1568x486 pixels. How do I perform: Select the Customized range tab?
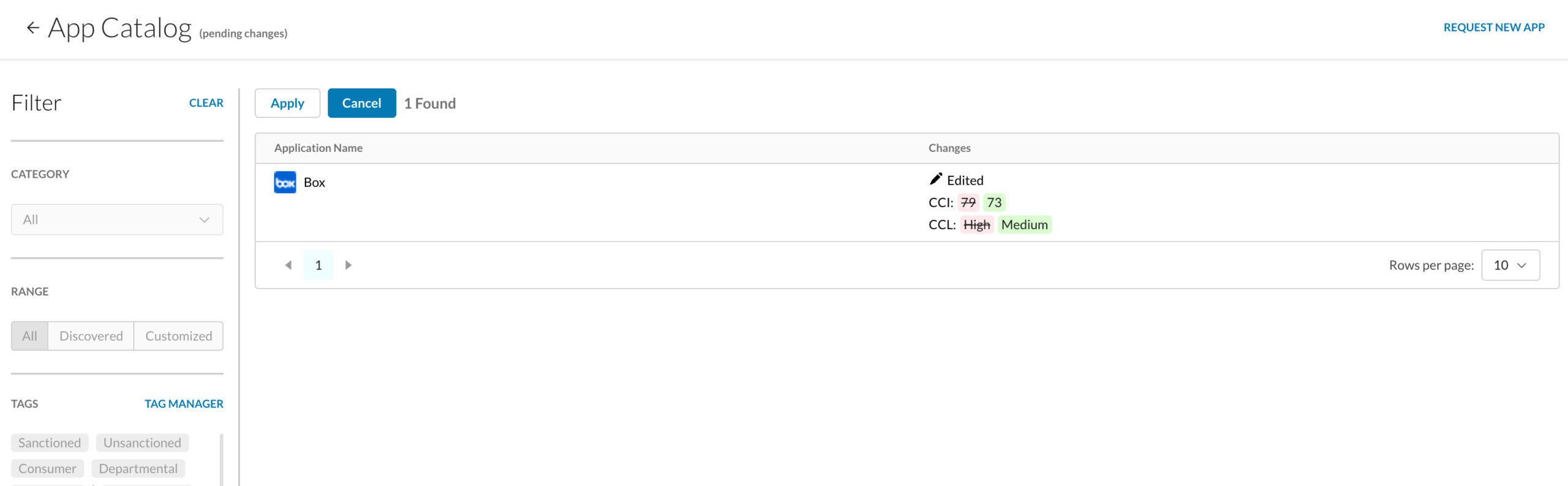(x=179, y=336)
